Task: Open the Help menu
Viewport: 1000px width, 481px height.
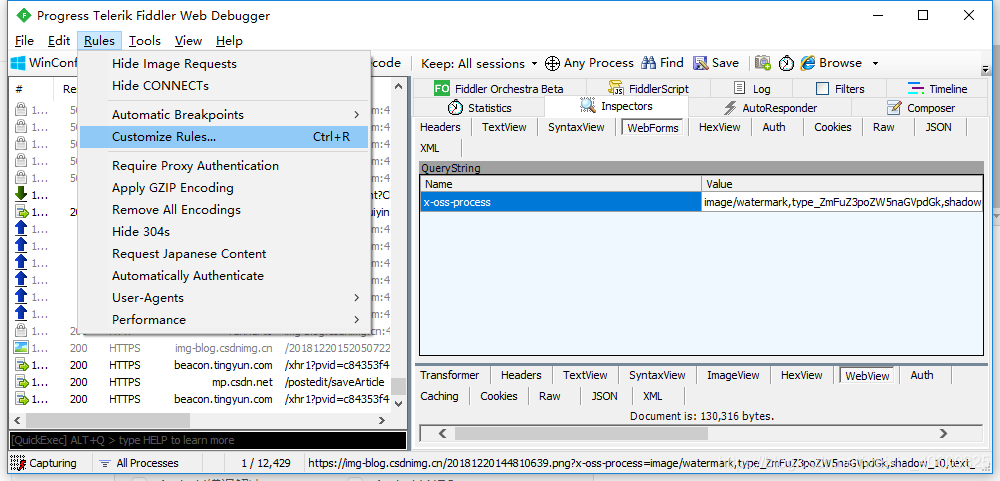Action: (x=229, y=41)
